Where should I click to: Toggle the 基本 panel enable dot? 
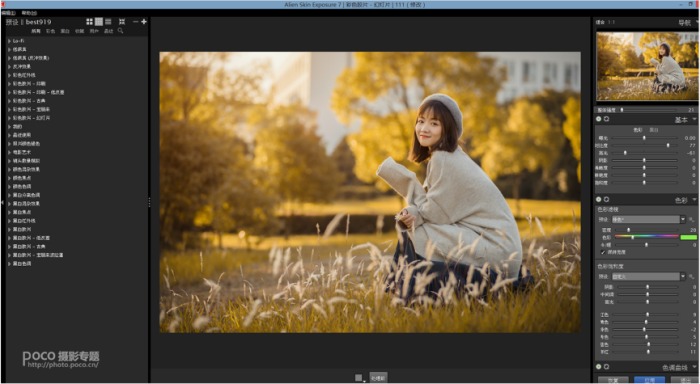pos(599,119)
